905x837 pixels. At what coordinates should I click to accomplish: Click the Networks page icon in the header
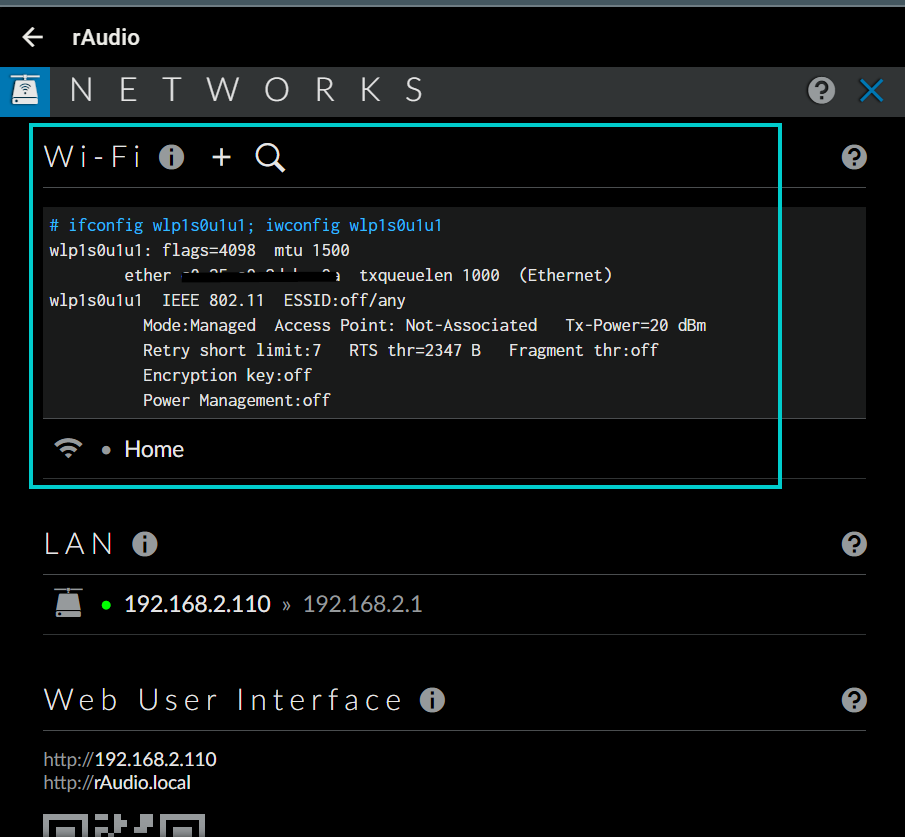(25, 91)
